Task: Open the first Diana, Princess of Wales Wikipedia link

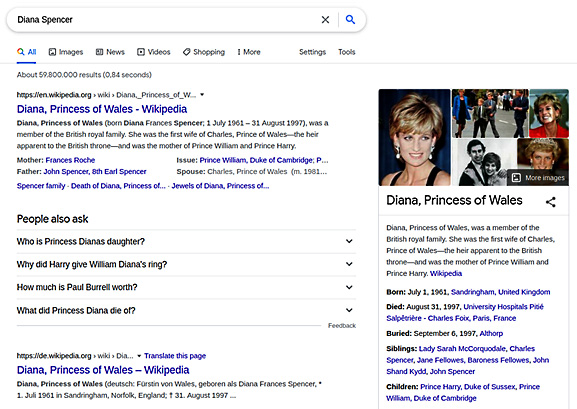Action: click(102, 109)
